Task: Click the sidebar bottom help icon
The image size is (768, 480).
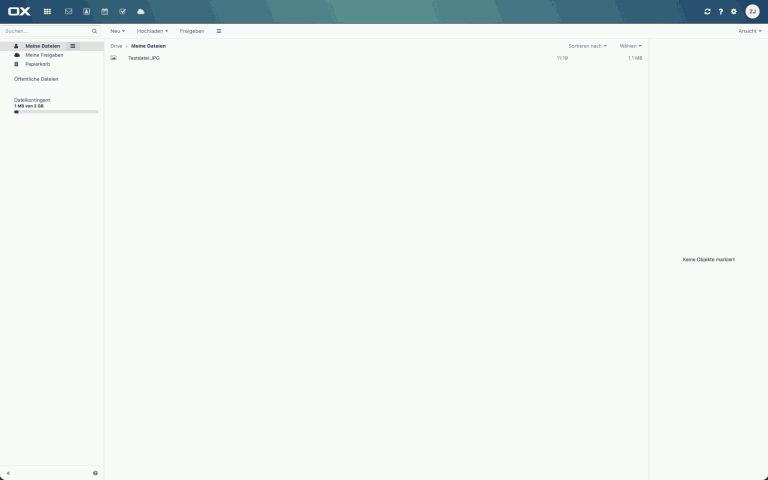Action: (95, 473)
